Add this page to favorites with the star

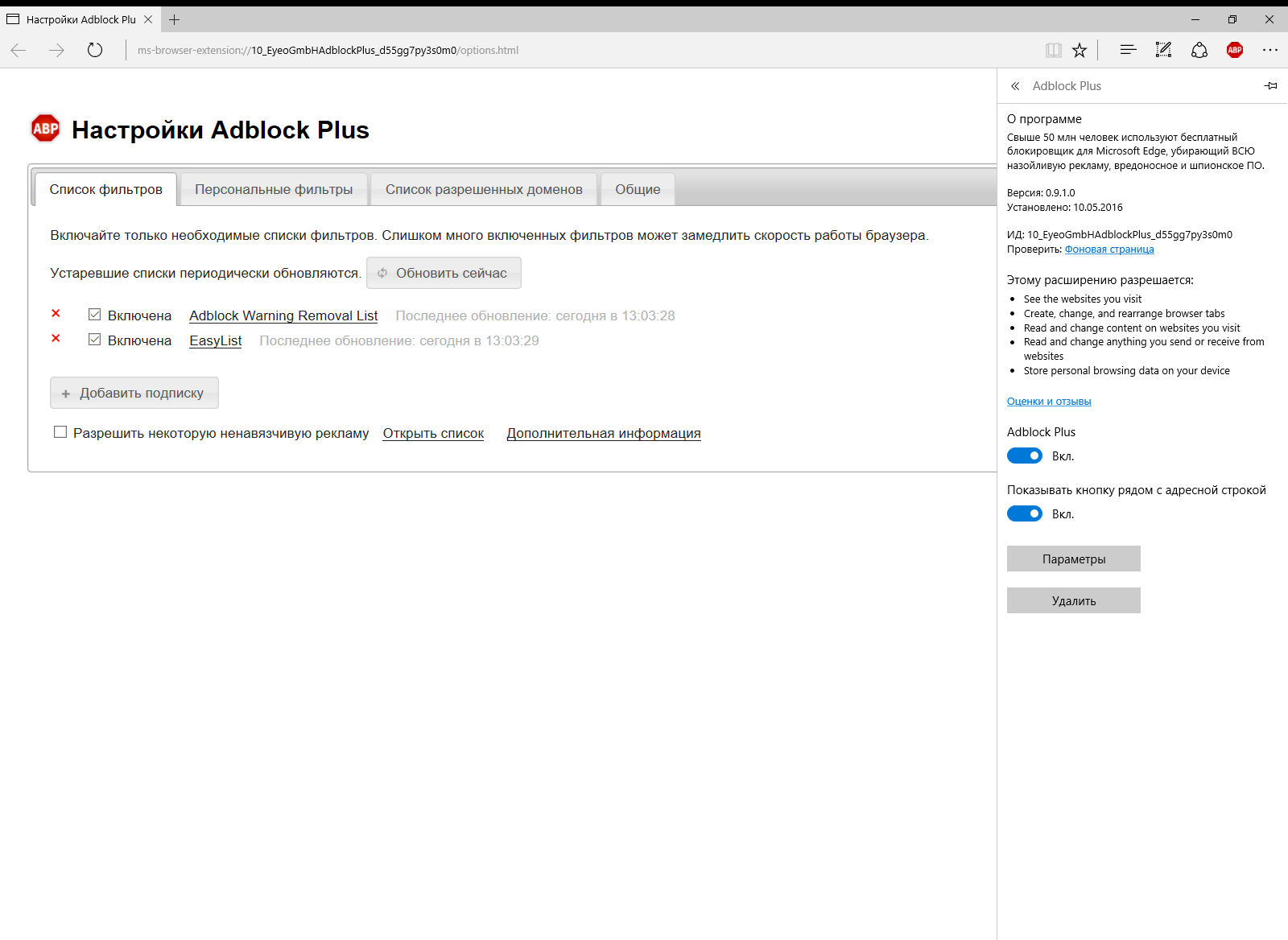1080,50
